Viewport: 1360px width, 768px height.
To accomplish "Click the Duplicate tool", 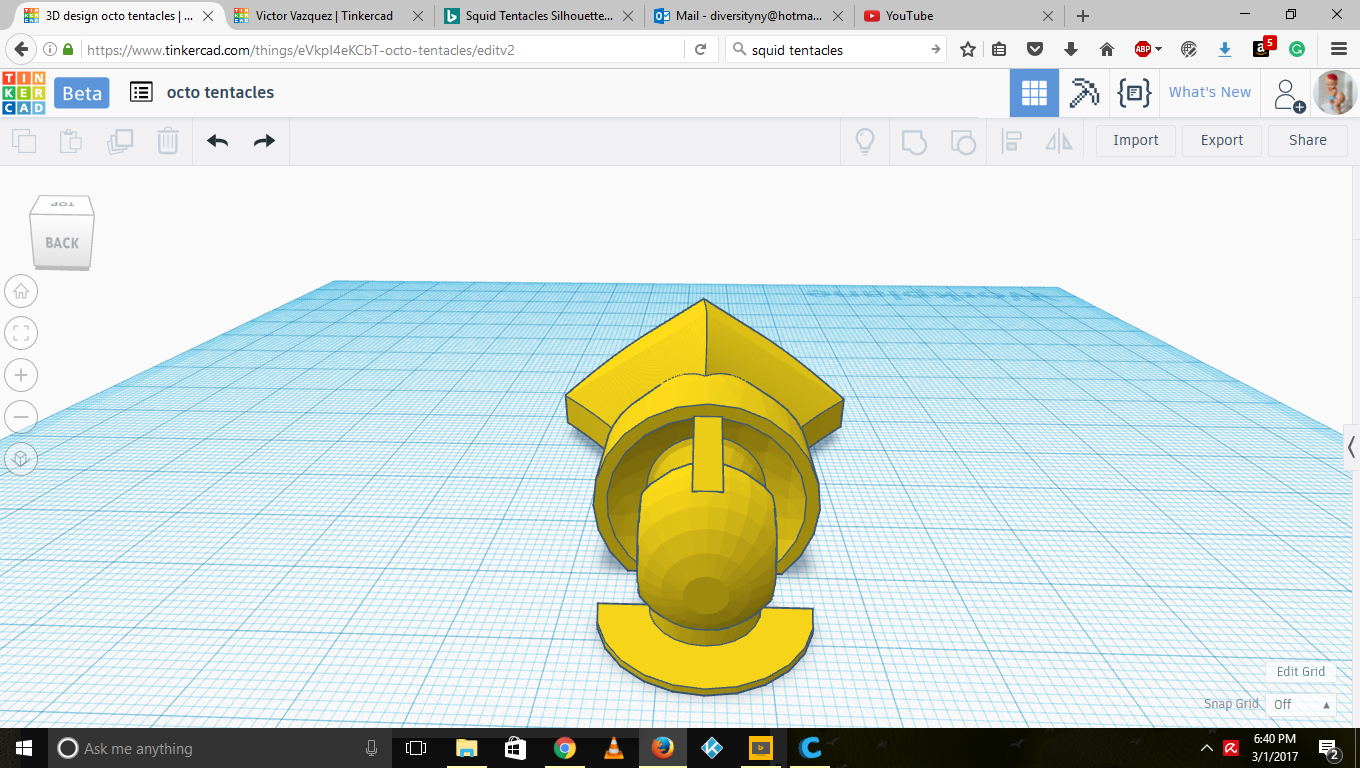I will pos(120,141).
